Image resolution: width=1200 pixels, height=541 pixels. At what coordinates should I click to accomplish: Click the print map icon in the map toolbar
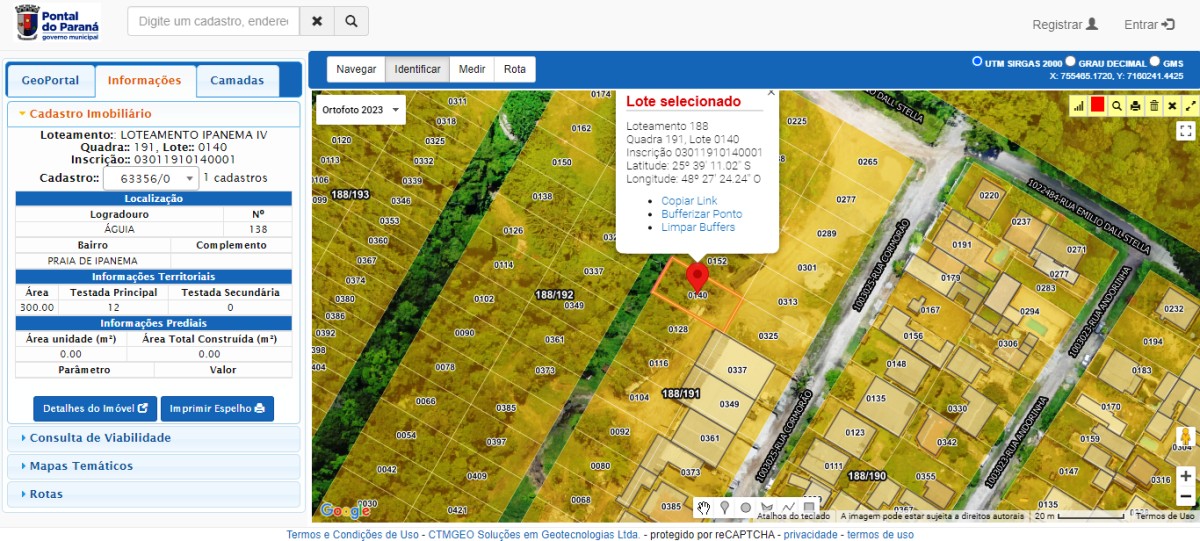(x=1135, y=105)
